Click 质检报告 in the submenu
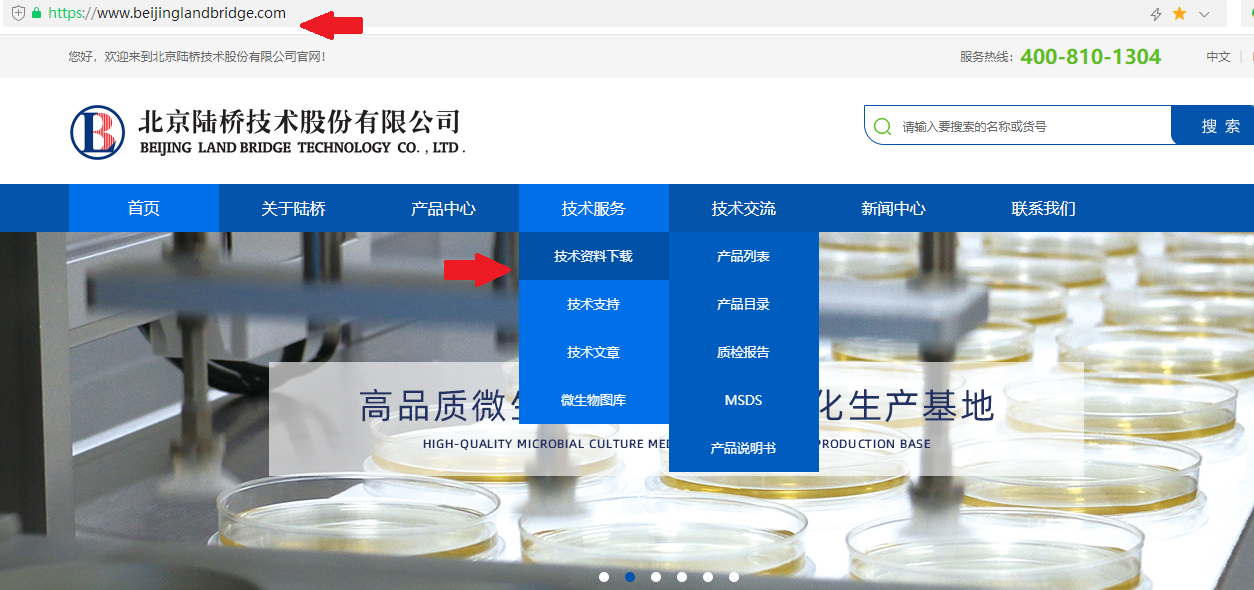The height and width of the screenshot is (590, 1254). 743,351
